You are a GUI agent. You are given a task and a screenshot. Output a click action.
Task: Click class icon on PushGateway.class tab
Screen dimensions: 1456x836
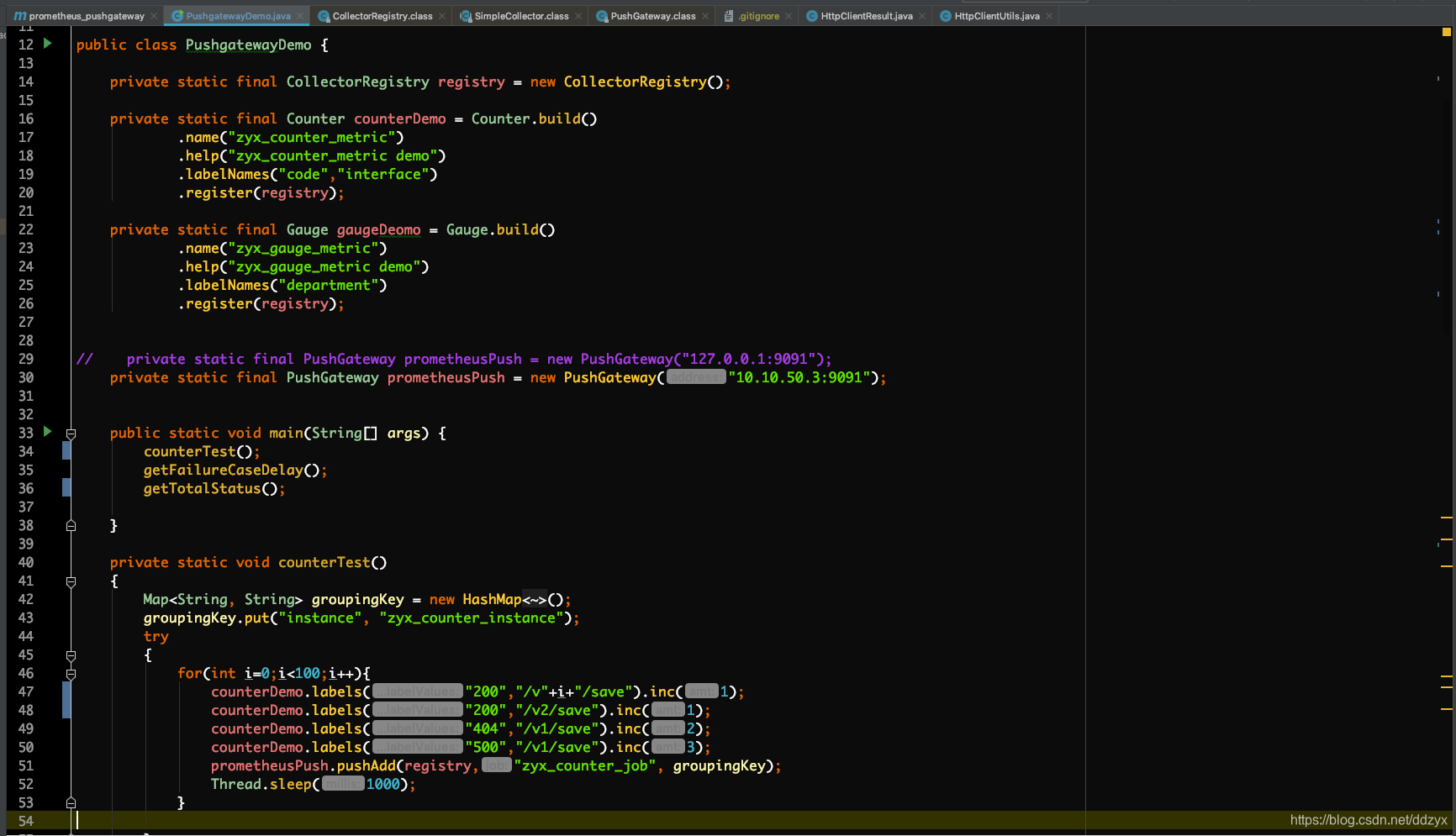pyautogui.click(x=602, y=16)
